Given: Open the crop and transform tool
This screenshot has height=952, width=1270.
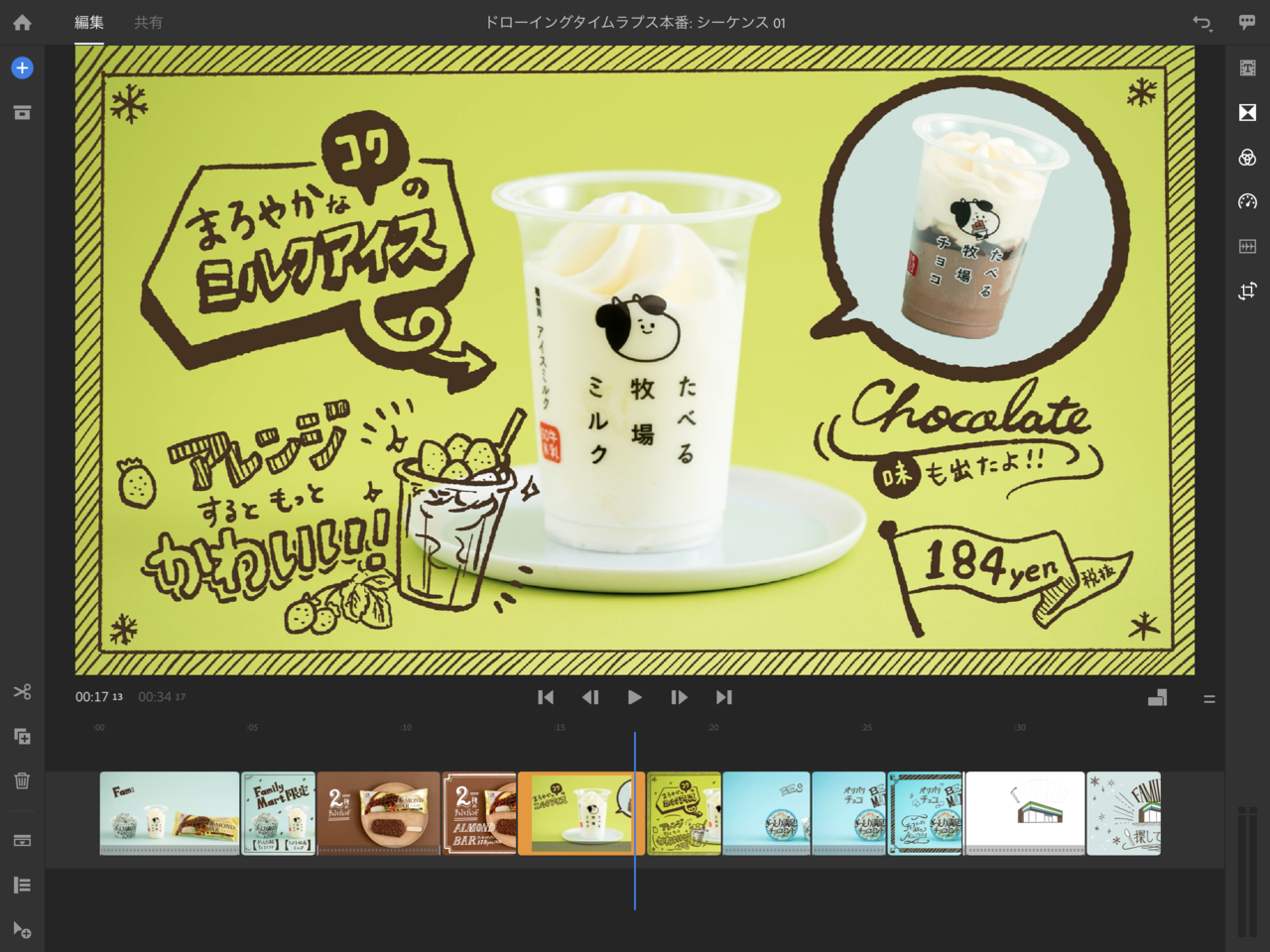Looking at the screenshot, I should (x=1247, y=291).
